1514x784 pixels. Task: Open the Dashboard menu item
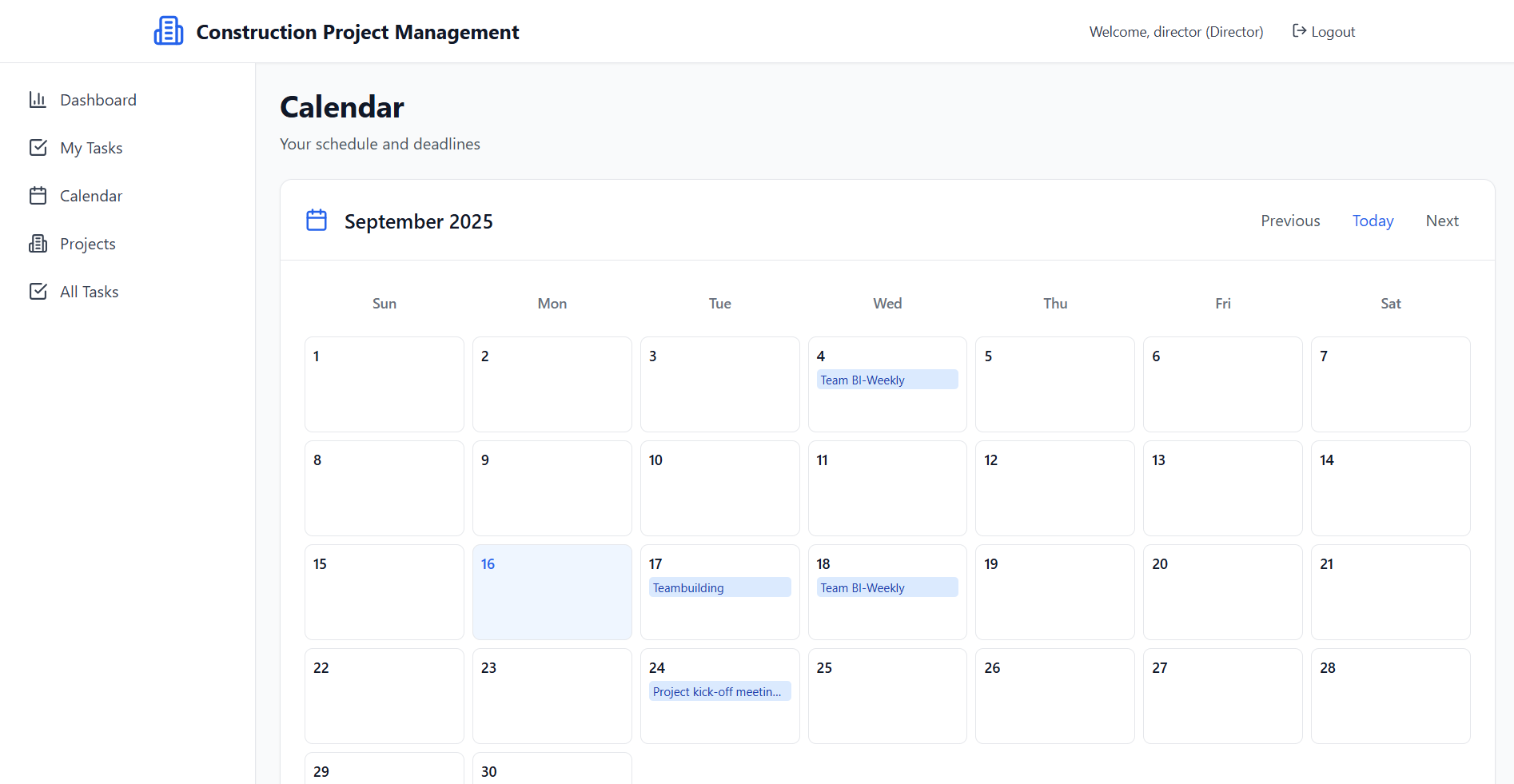click(x=98, y=100)
